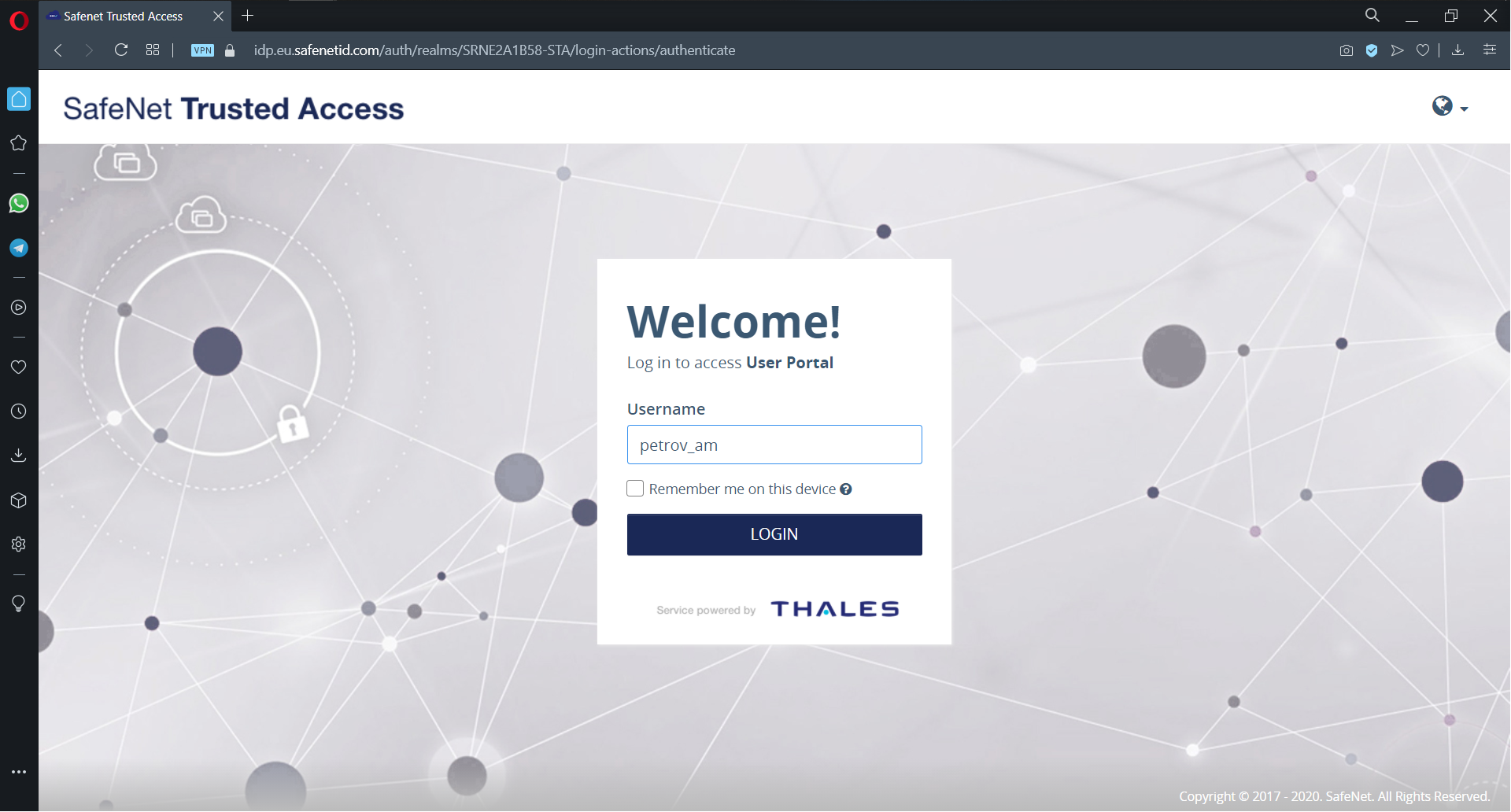The image size is (1511, 812).
Task: Click the address bar URL
Action: (494, 50)
